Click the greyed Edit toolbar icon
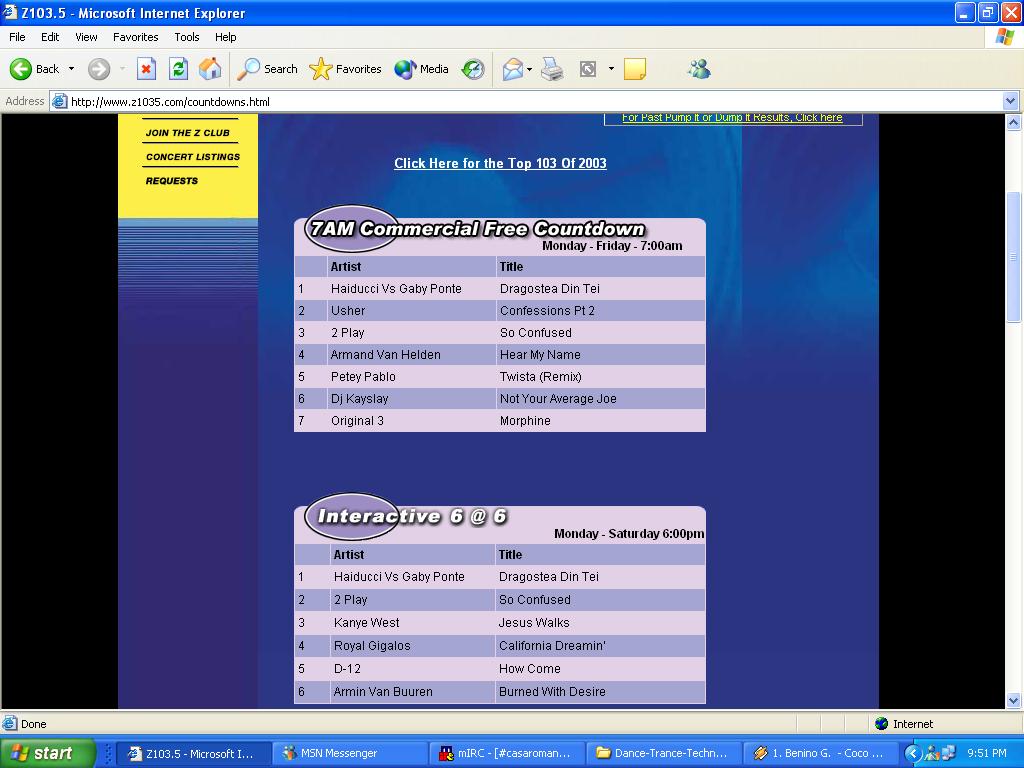1024x768 pixels. pyautogui.click(x=588, y=69)
